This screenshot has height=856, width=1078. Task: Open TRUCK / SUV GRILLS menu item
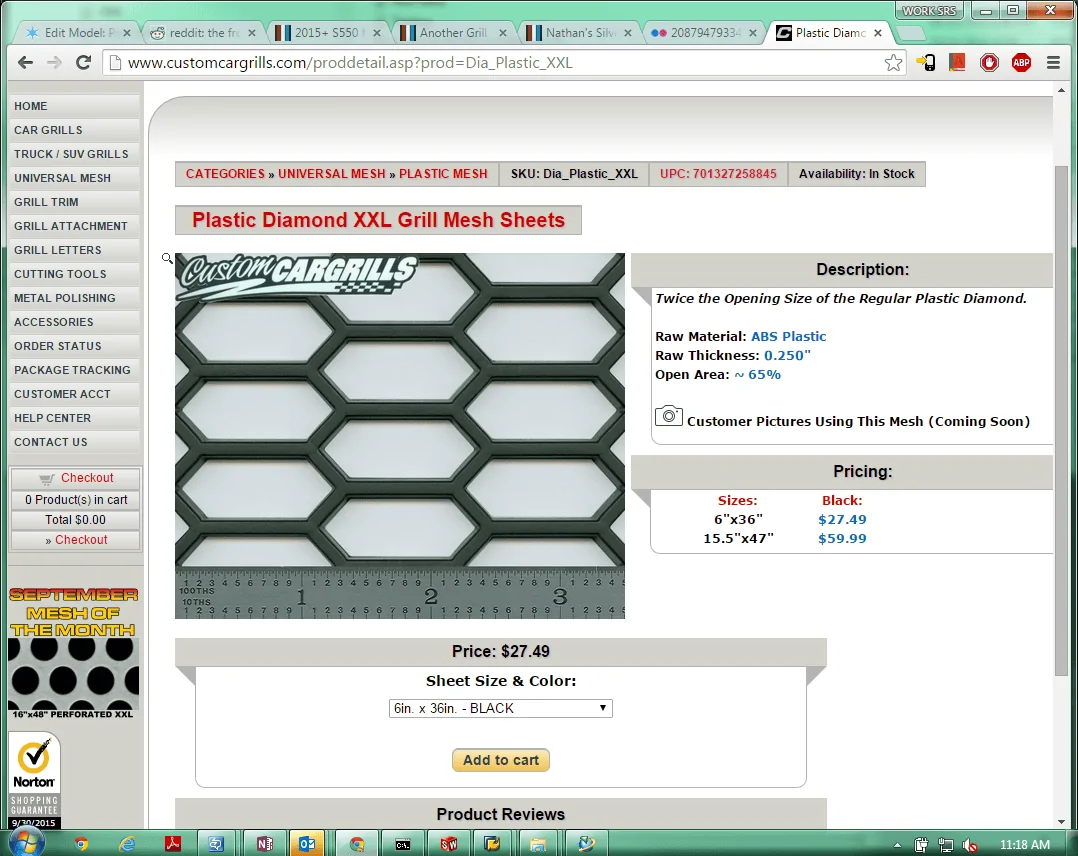point(72,154)
